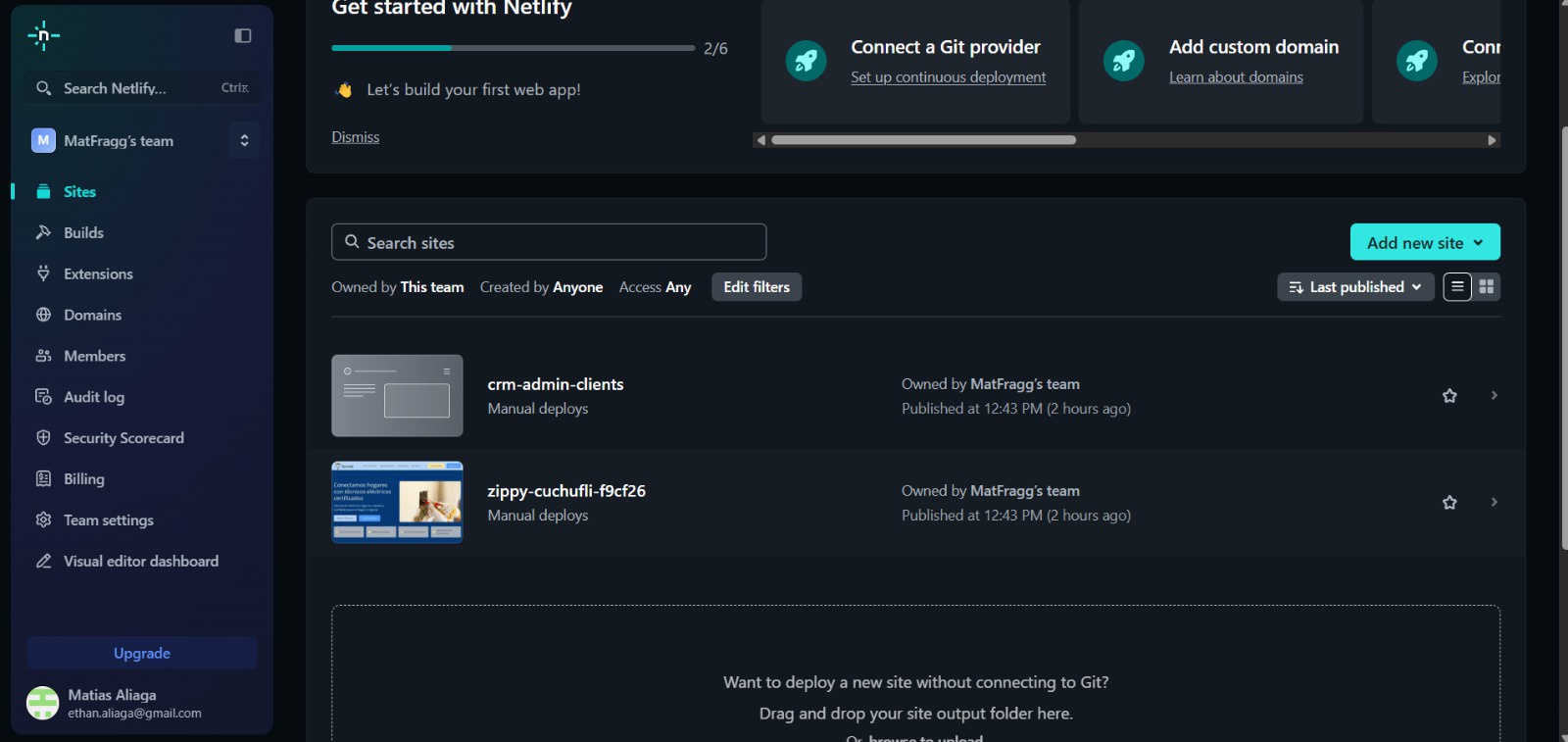
Task: Click ethan.aliaga@gmail.com account email
Action: [134, 714]
